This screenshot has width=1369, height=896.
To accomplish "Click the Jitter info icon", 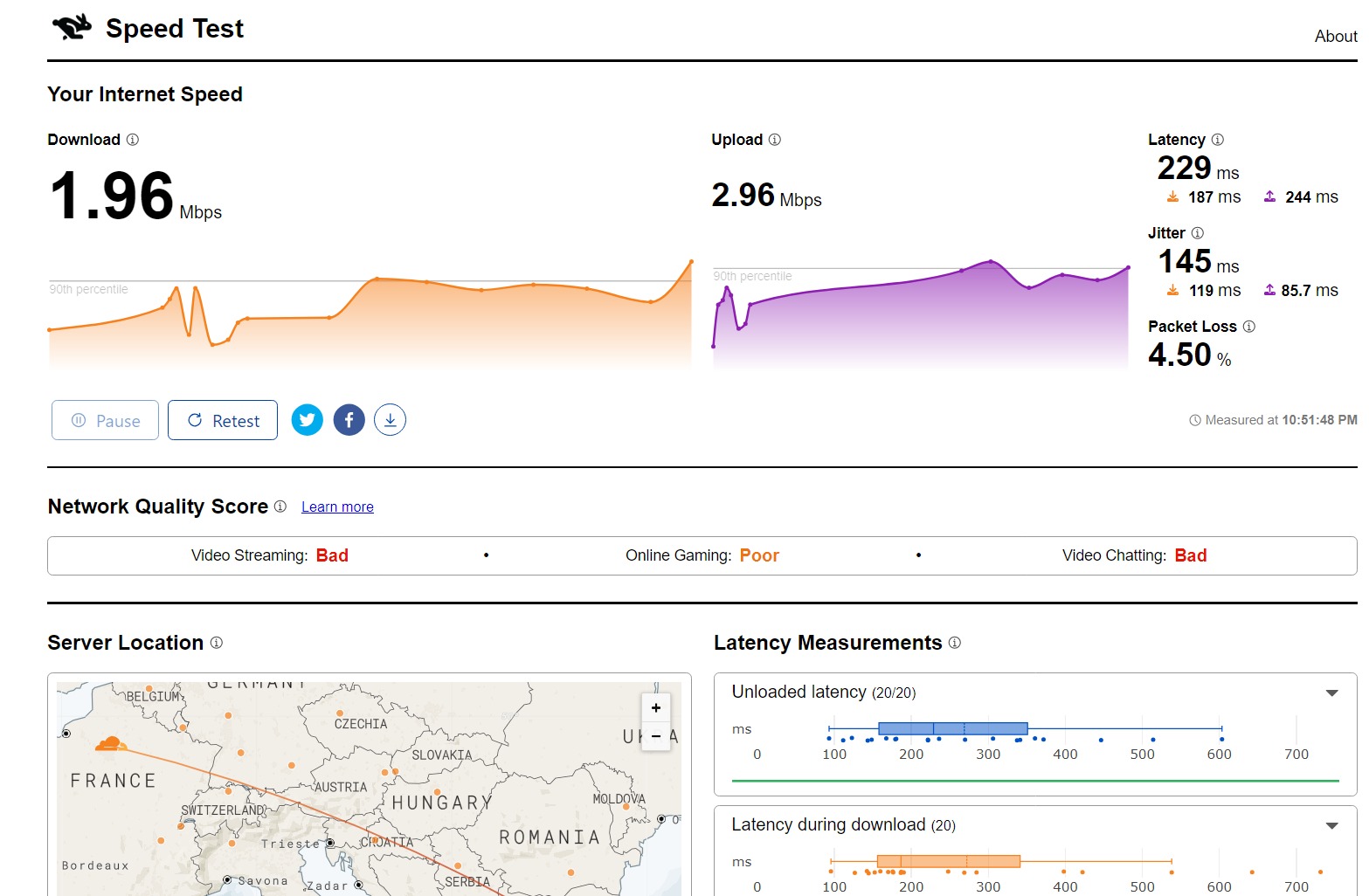I will pyautogui.click(x=1198, y=233).
